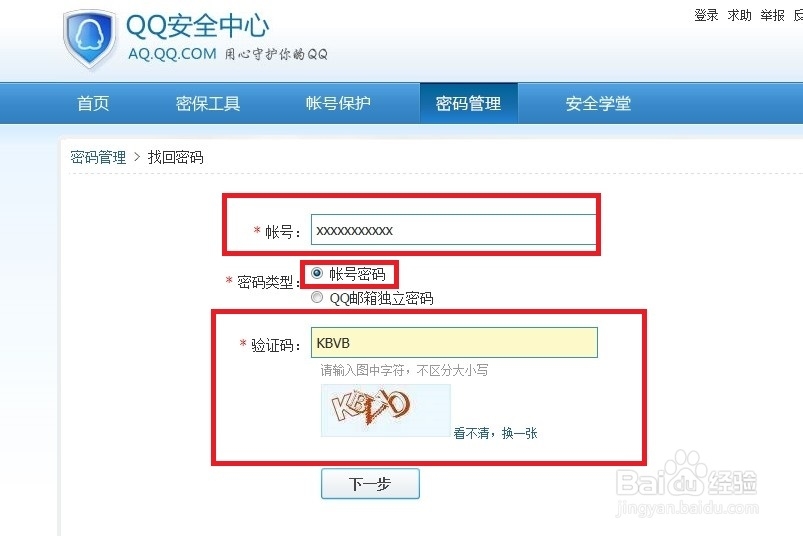This screenshot has height=536, width=803.
Task: Switch to the 帐号保护 tab
Action: coord(338,103)
